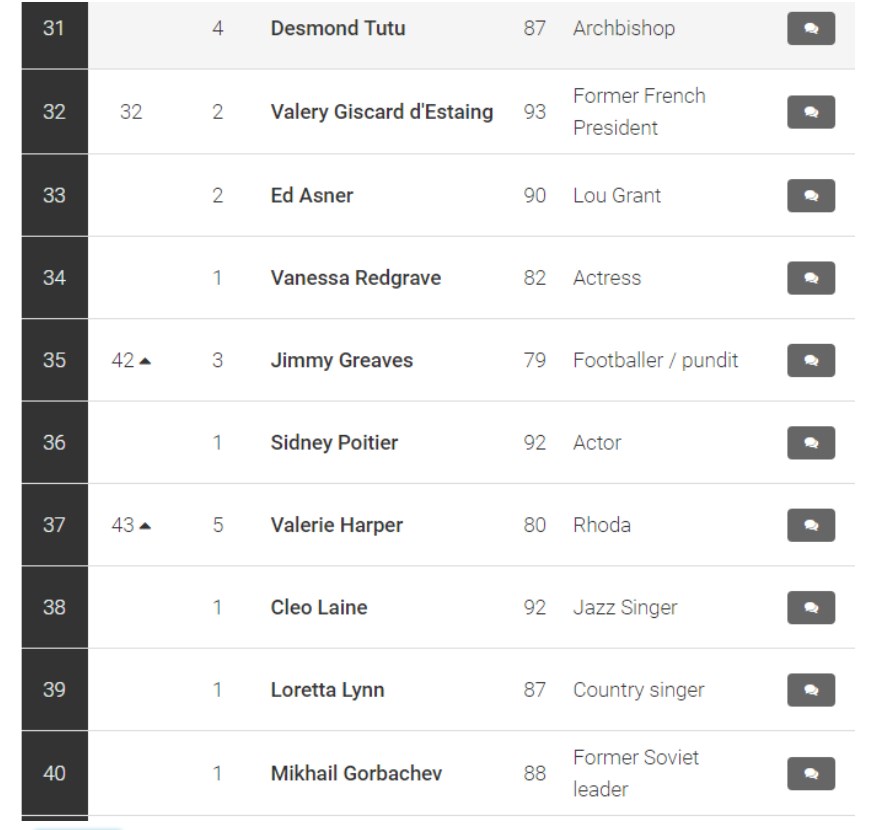Open comments for Sidney Poitier
The image size is (889, 830).
click(x=810, y=443)
